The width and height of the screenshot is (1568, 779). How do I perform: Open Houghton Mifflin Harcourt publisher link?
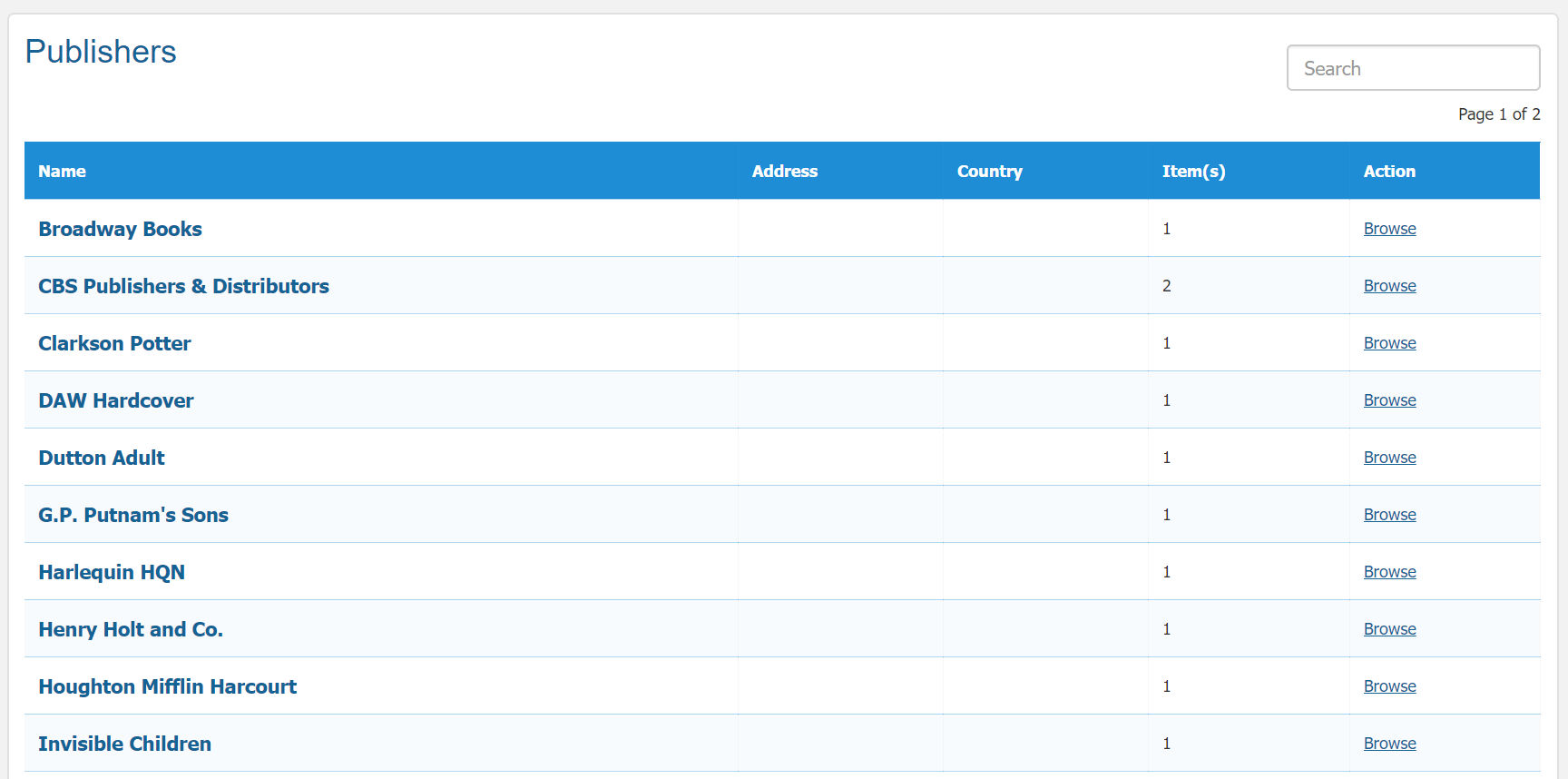tap(168, 686)
